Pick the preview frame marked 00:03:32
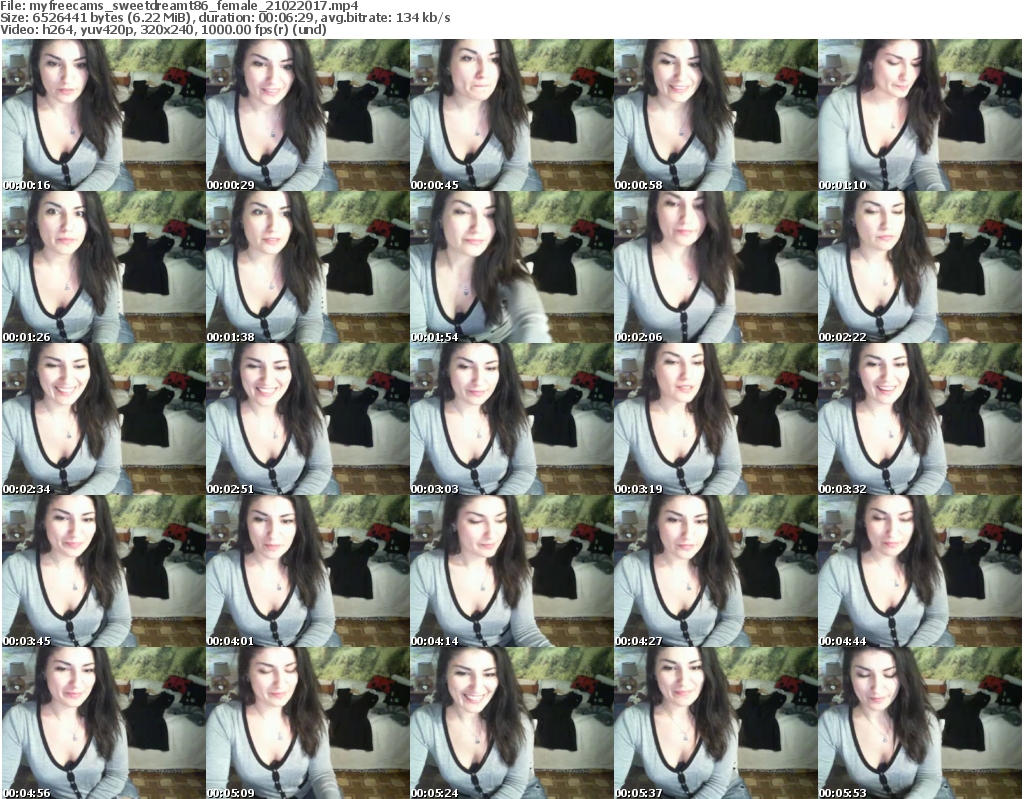Viewport: 1024px width, 799px height. [920, 419]
